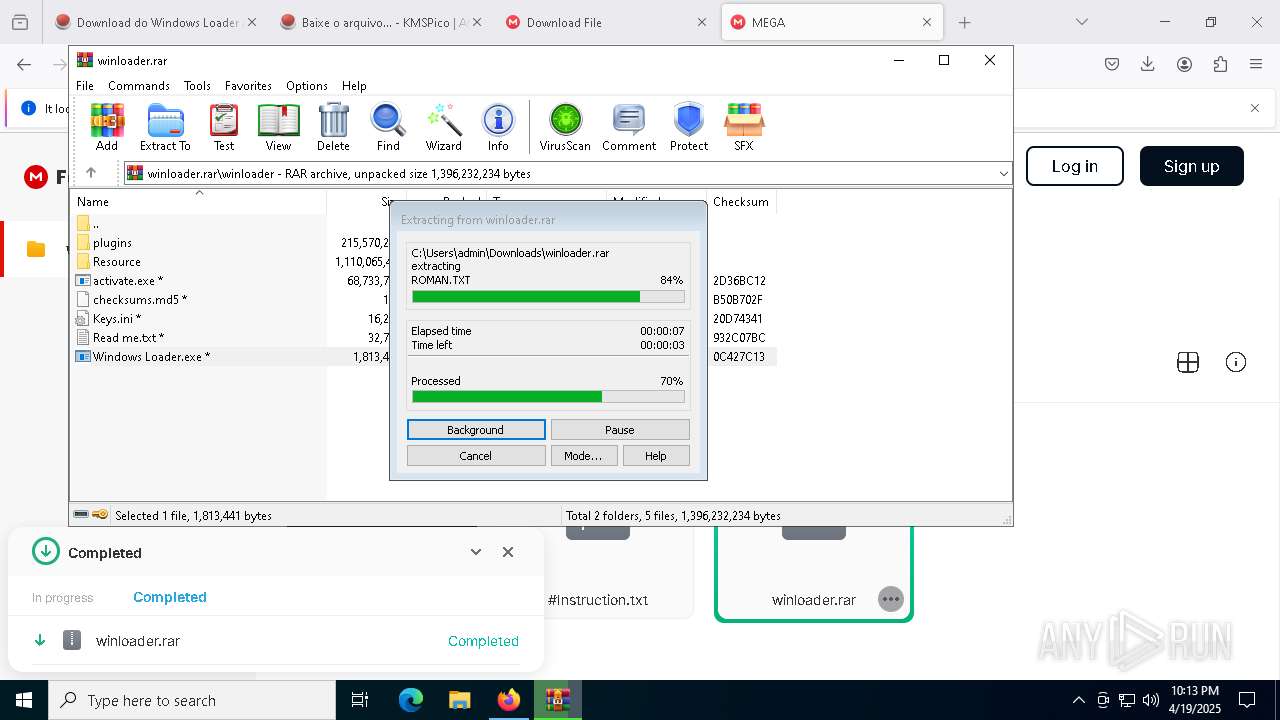Close the MEGA transfer panel
This screenshot has height=720, width=1280.
coord(508,552)
